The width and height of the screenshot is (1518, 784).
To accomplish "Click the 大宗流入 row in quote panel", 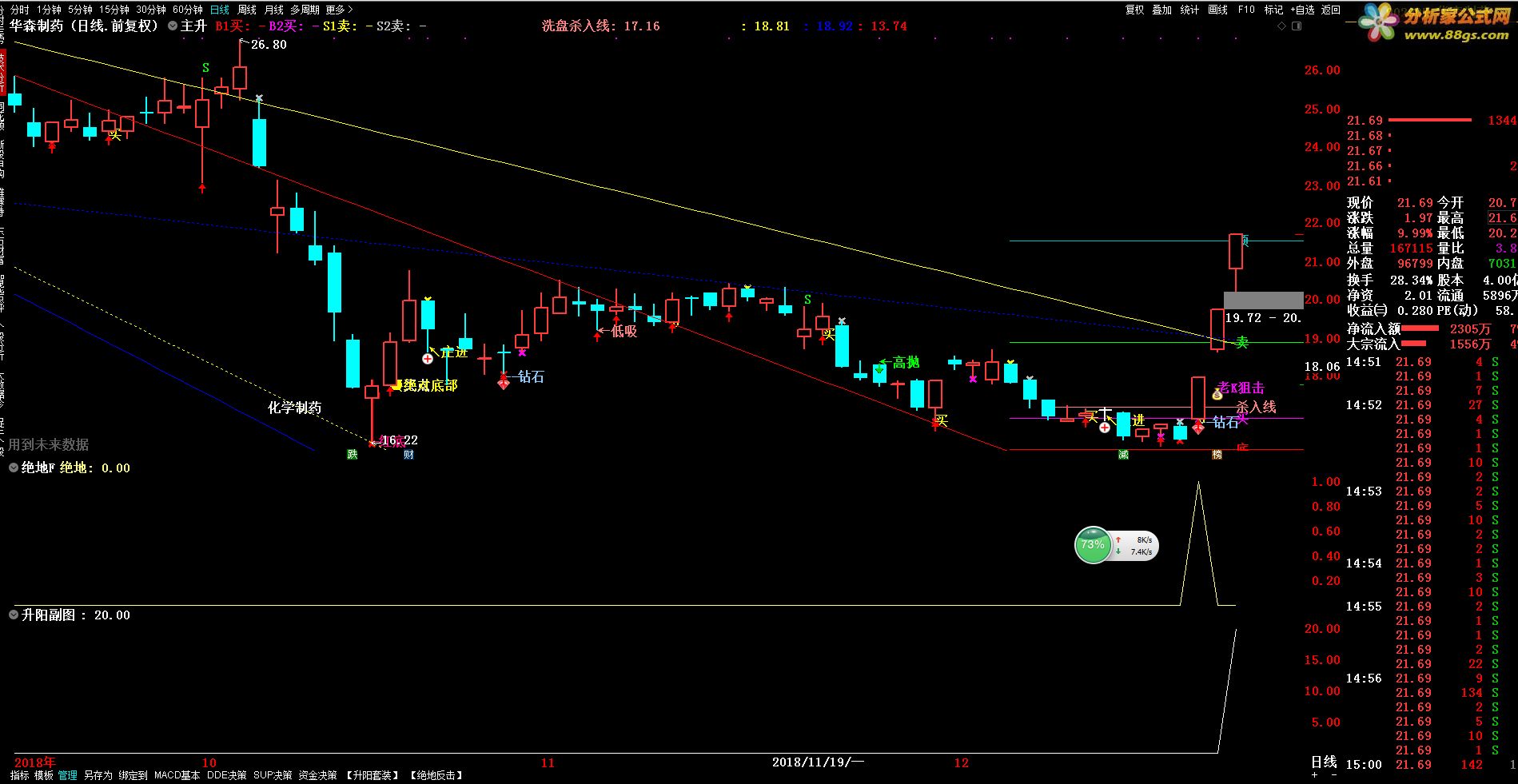I will pos(1432,344).
